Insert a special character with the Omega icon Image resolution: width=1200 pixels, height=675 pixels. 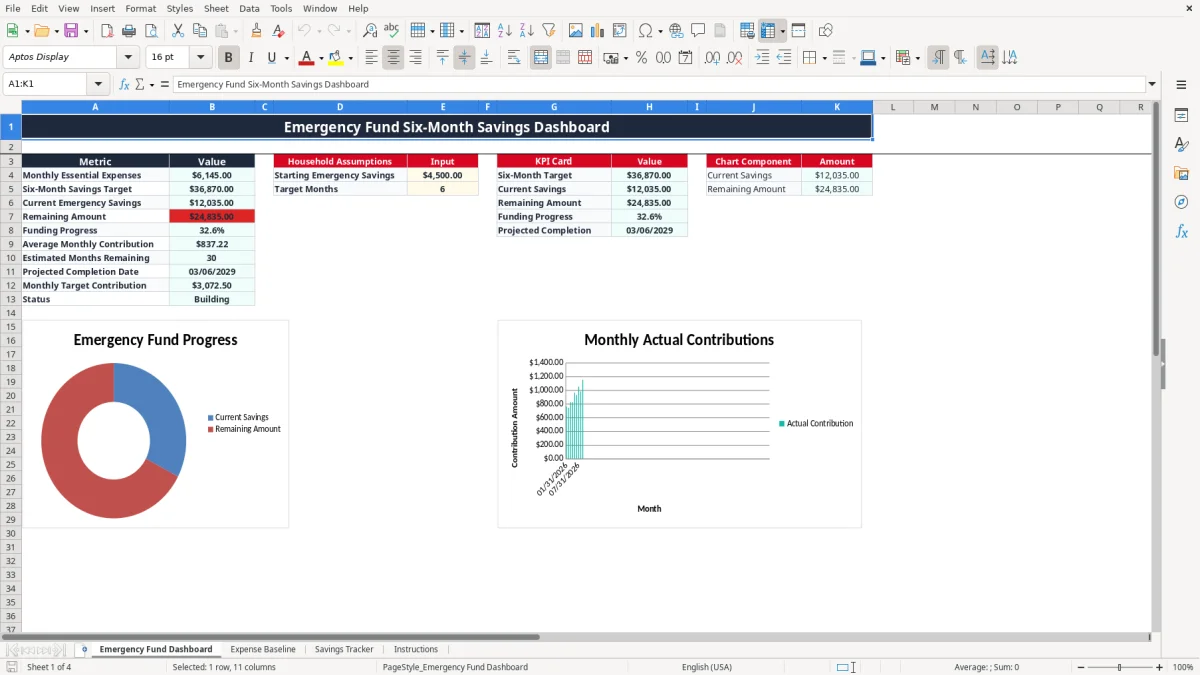(645, 31)
